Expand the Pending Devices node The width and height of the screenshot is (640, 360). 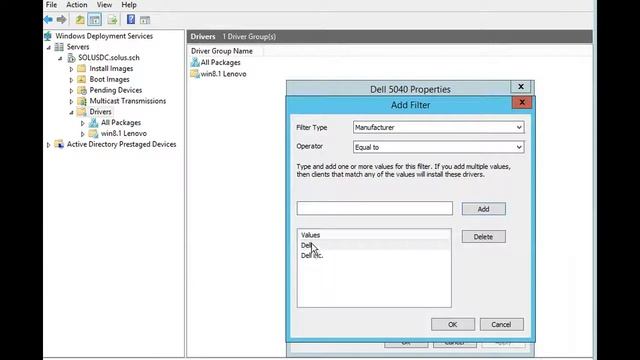[71, 91]
